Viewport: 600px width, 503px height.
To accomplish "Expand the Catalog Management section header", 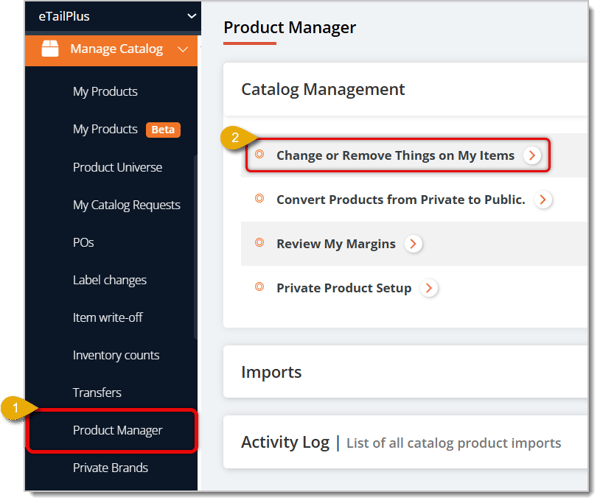I will [x=406, y=90].
